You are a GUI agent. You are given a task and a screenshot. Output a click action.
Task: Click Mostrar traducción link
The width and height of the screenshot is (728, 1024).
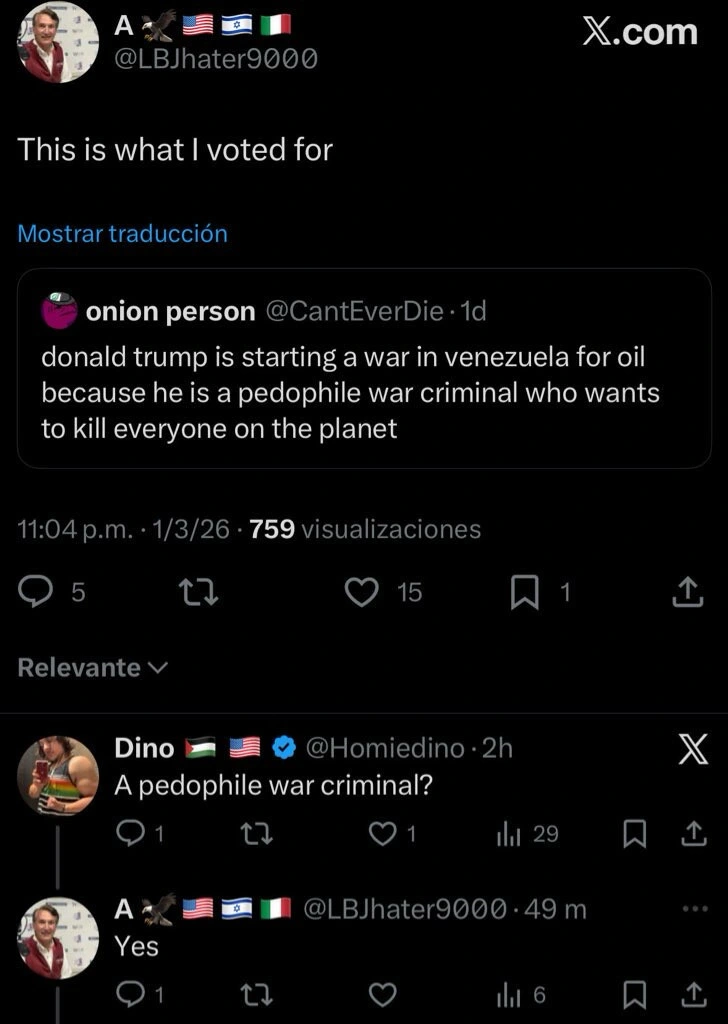(123, 234)
